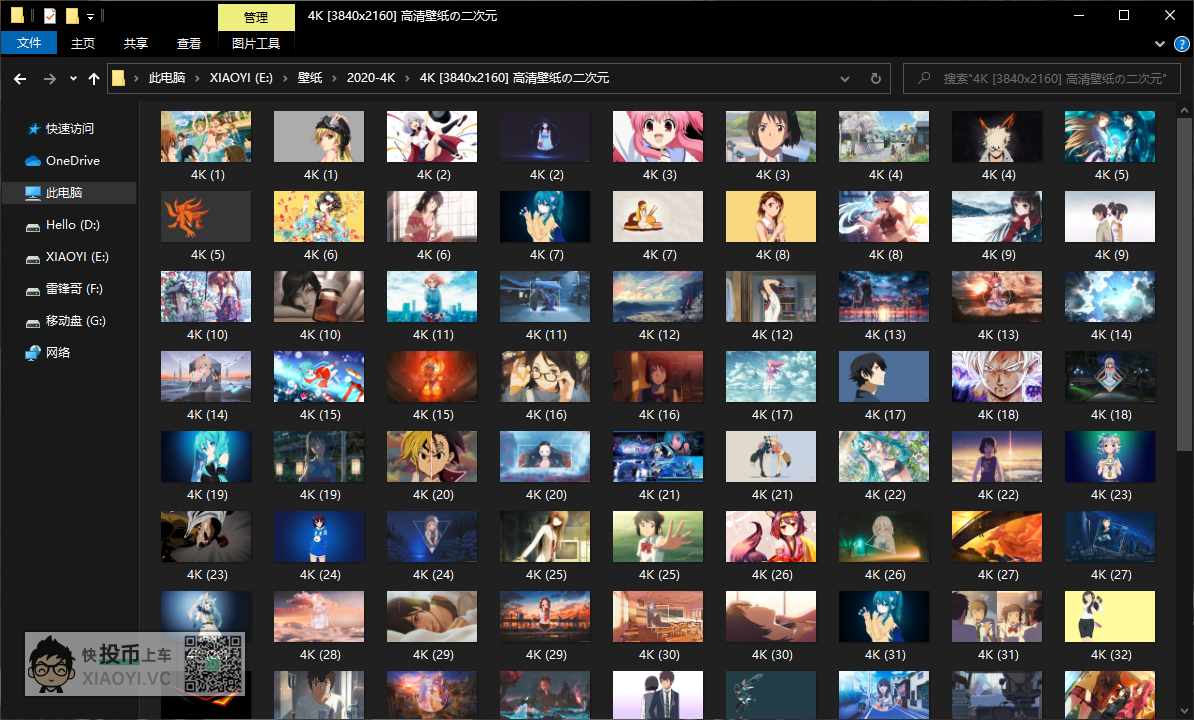Select the 4K (32) pale yellow background thumbnail

click(x=1109, y=616)
